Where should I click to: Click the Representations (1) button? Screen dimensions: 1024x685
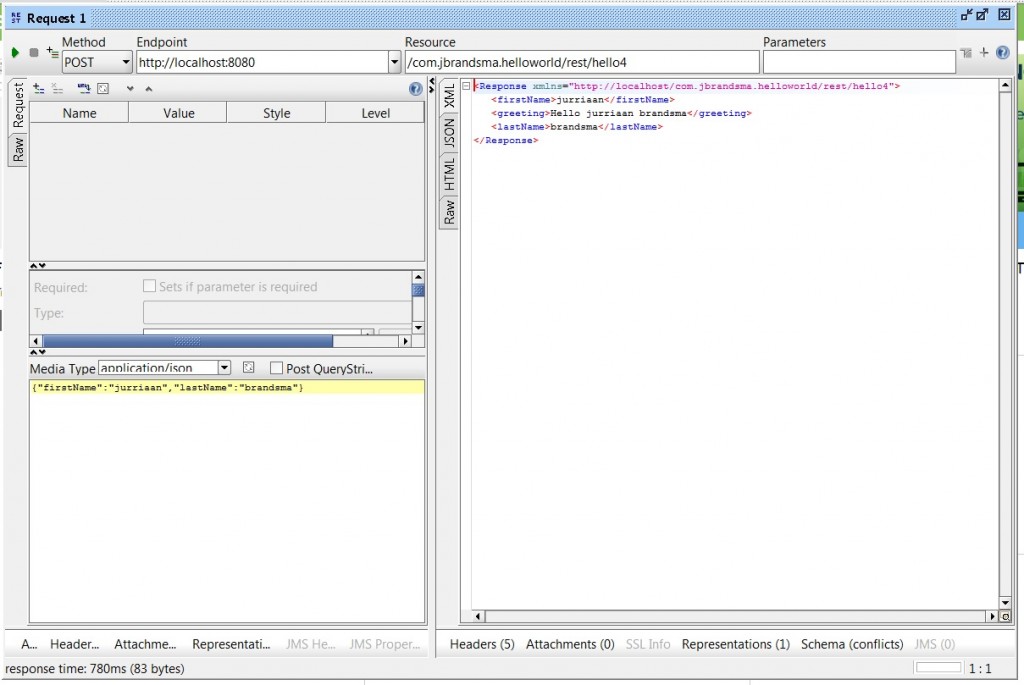(735, 644)
